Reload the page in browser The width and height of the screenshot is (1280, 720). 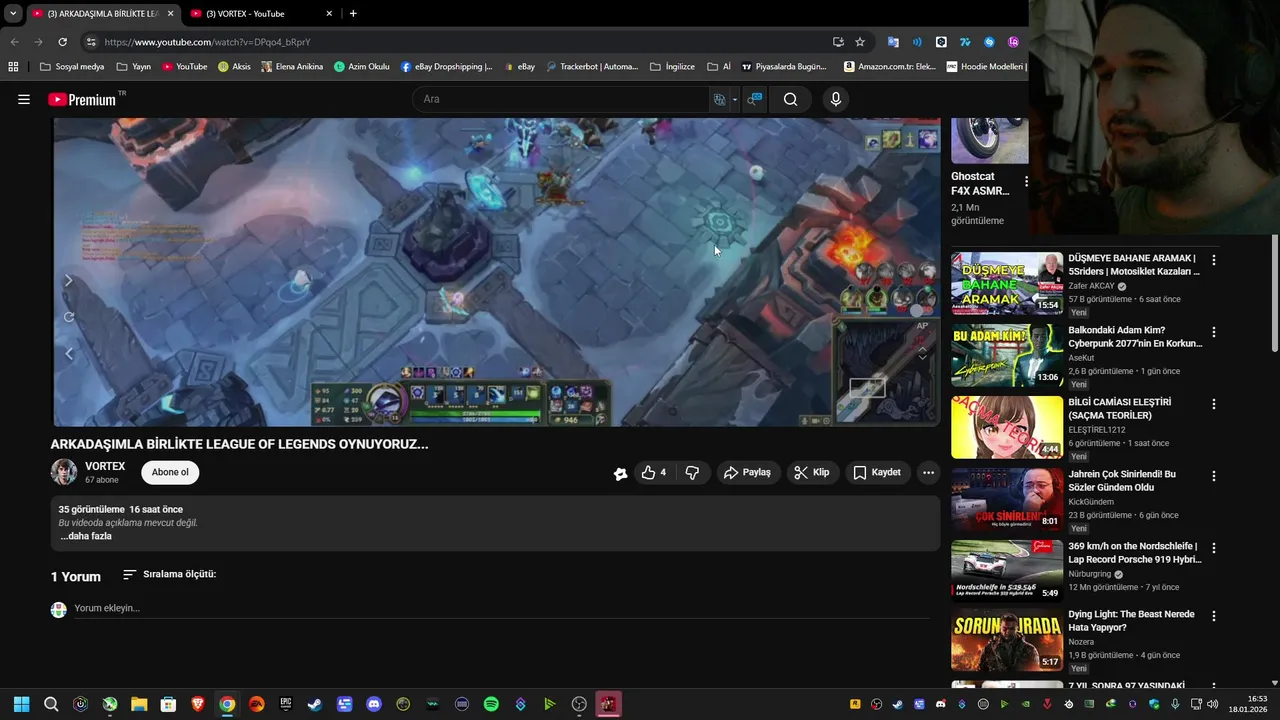pos(62,42)
